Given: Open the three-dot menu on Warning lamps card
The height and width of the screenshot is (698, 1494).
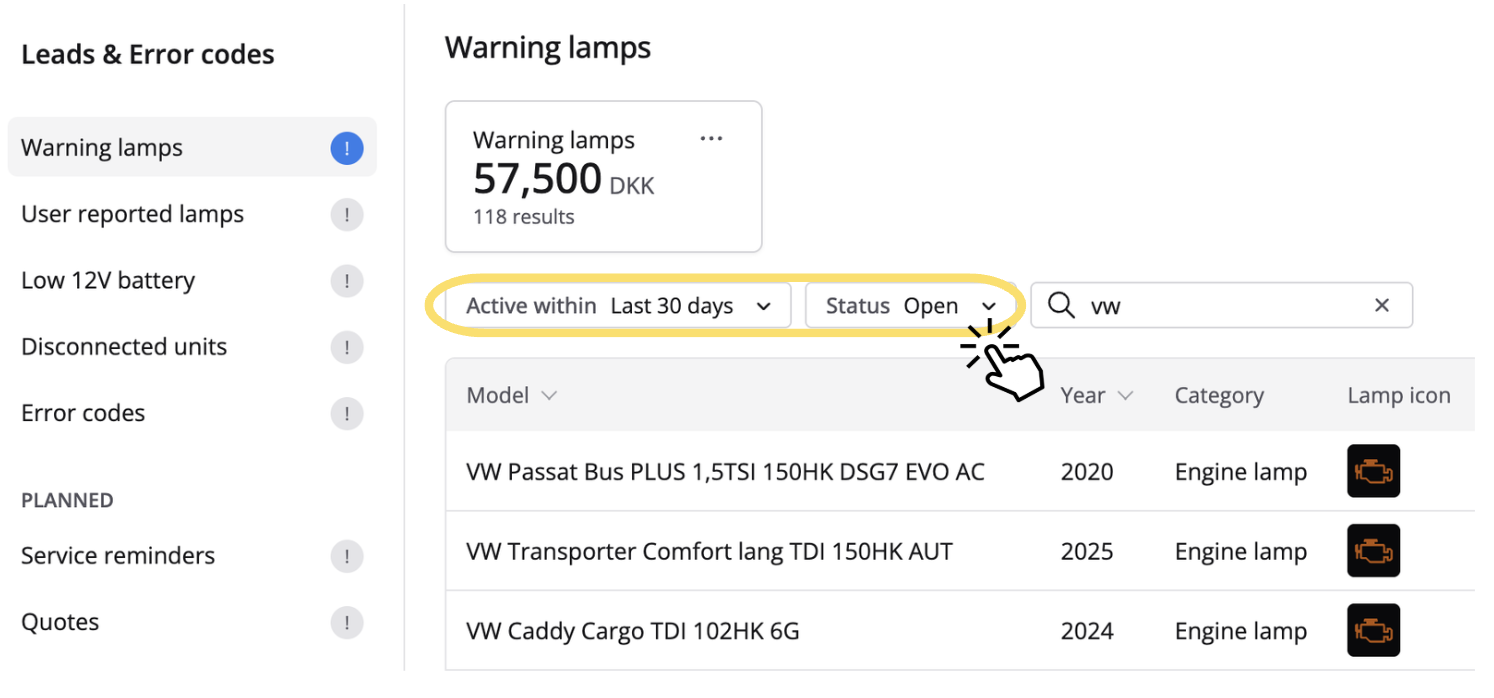Looking at the screenshot, I should pyautogui.click(x=711, y=139).
